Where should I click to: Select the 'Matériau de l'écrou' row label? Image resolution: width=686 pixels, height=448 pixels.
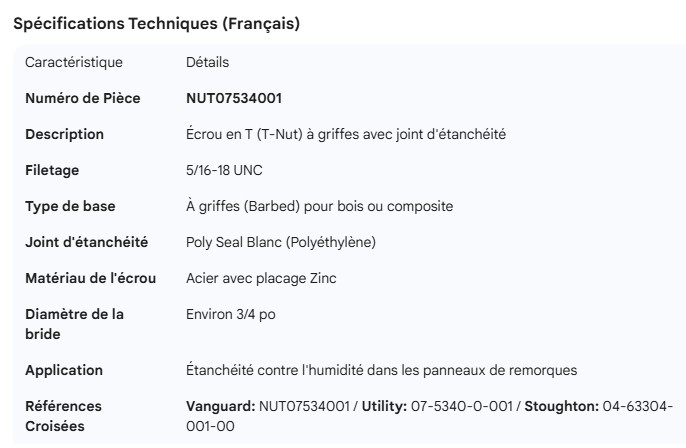click(x=90, y=278)
